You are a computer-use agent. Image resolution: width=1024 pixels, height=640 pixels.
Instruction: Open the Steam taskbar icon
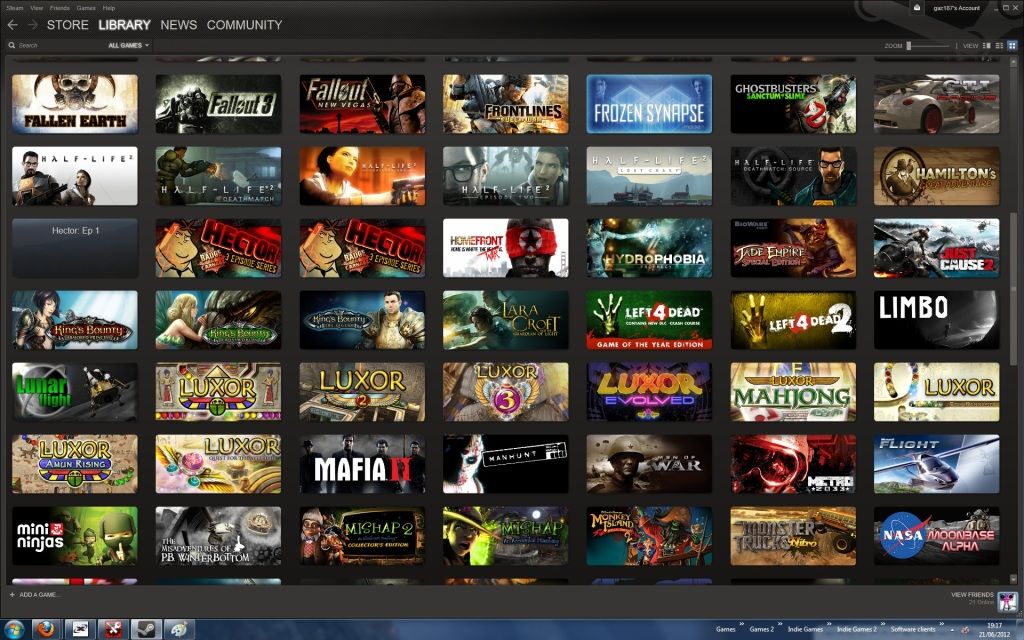pyautogui.click(x=146, y=629)
